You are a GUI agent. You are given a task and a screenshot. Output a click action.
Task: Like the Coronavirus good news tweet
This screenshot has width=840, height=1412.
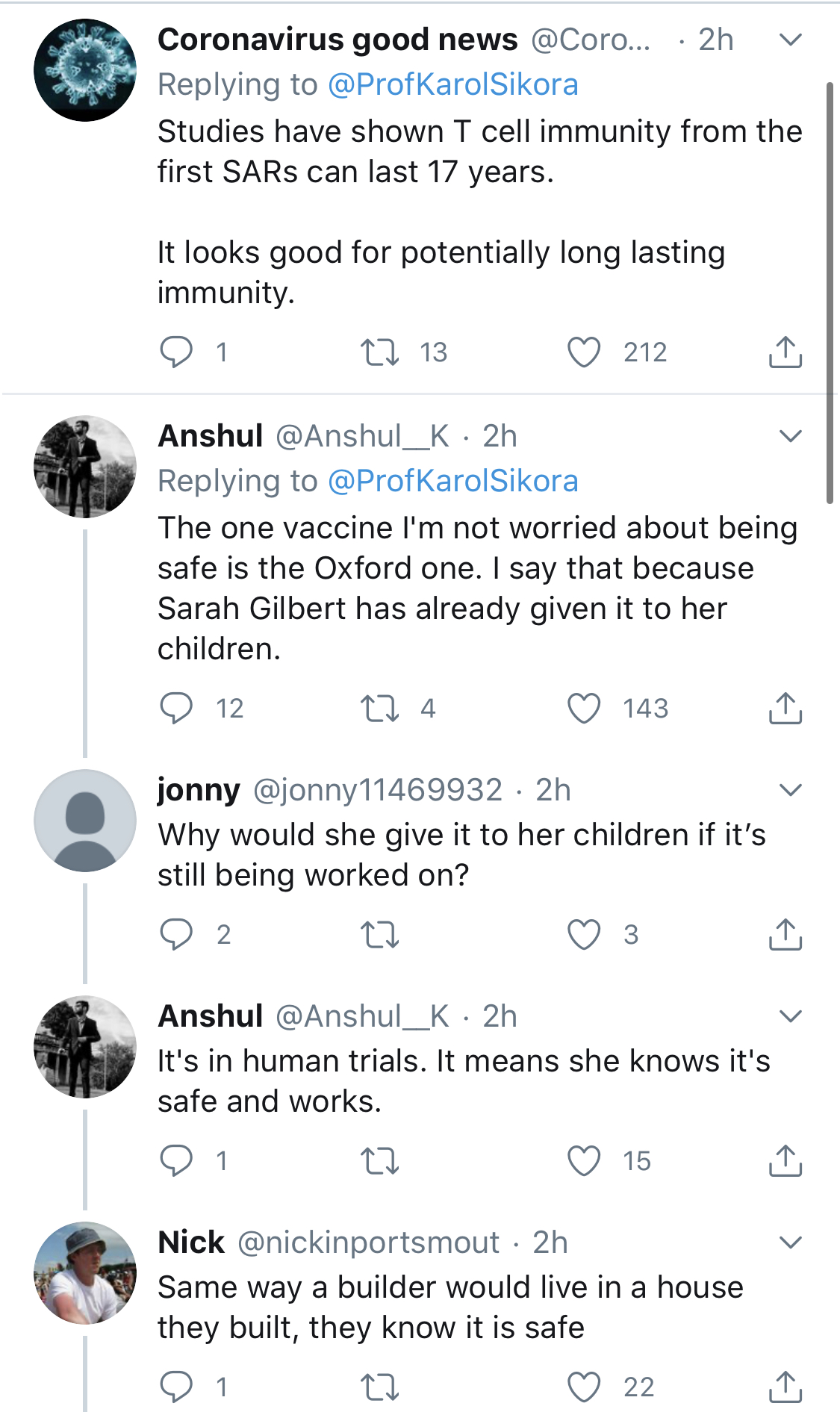click(x=583, y=352)
